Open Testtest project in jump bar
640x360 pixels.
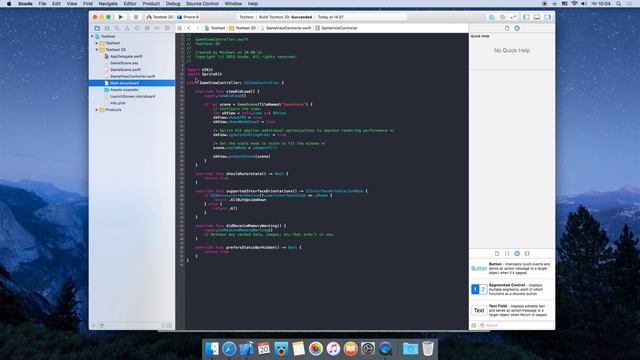(x=215, y=28)
